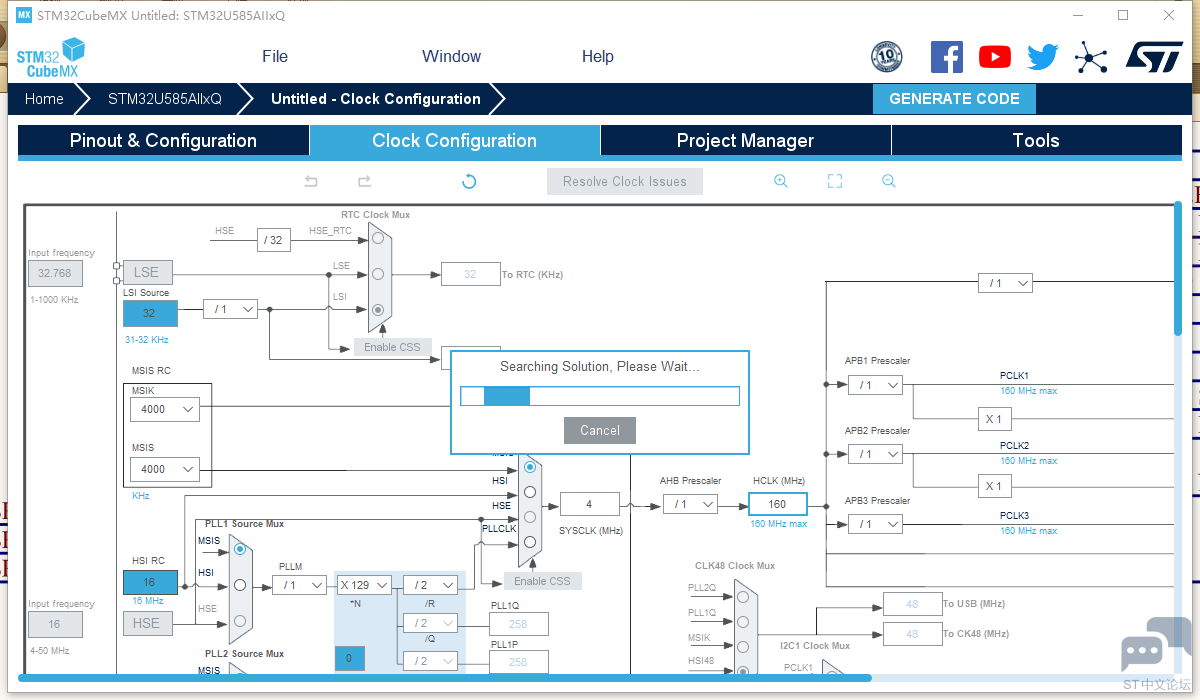The image size is (1200, 700).
Task: Click the HSI RC 16 value box
Action: coord(150,582)
